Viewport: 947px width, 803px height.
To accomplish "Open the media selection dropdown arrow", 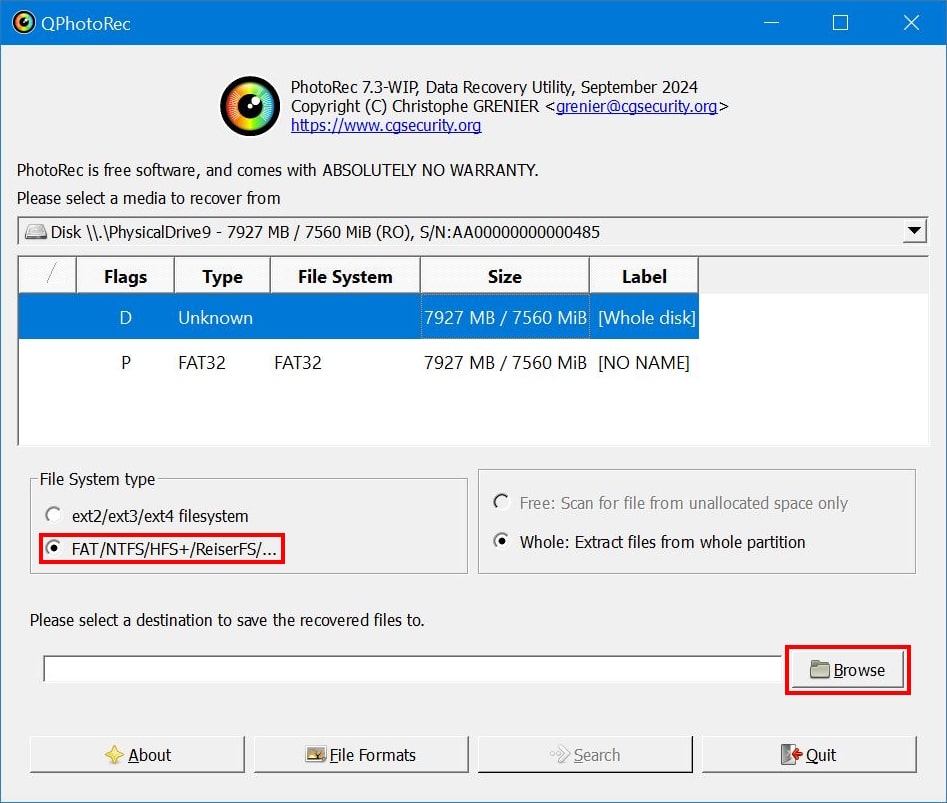I will (x=914, y=231).
